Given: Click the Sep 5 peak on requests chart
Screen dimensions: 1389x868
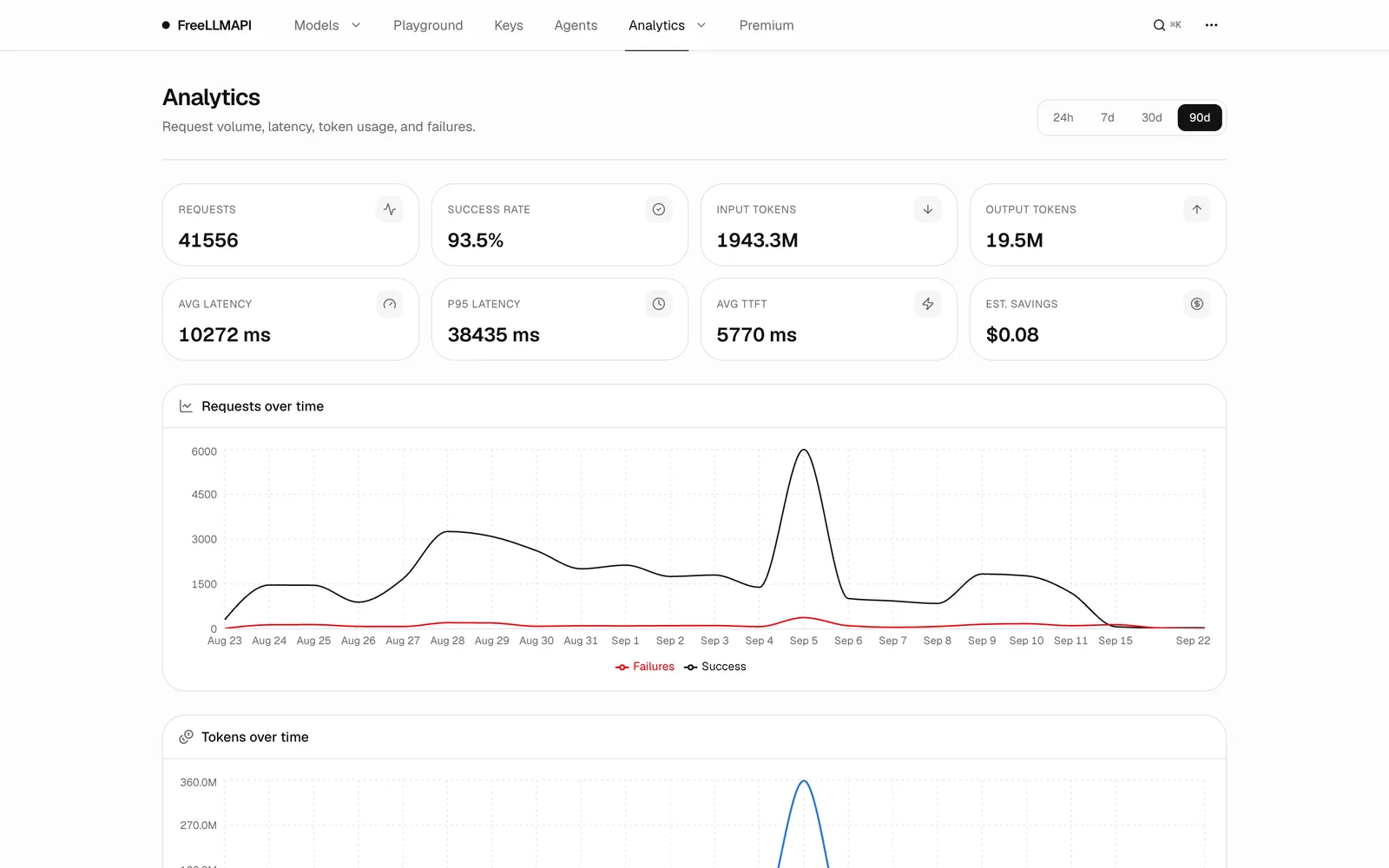Looking at the screenshot, I should (804, 450).
